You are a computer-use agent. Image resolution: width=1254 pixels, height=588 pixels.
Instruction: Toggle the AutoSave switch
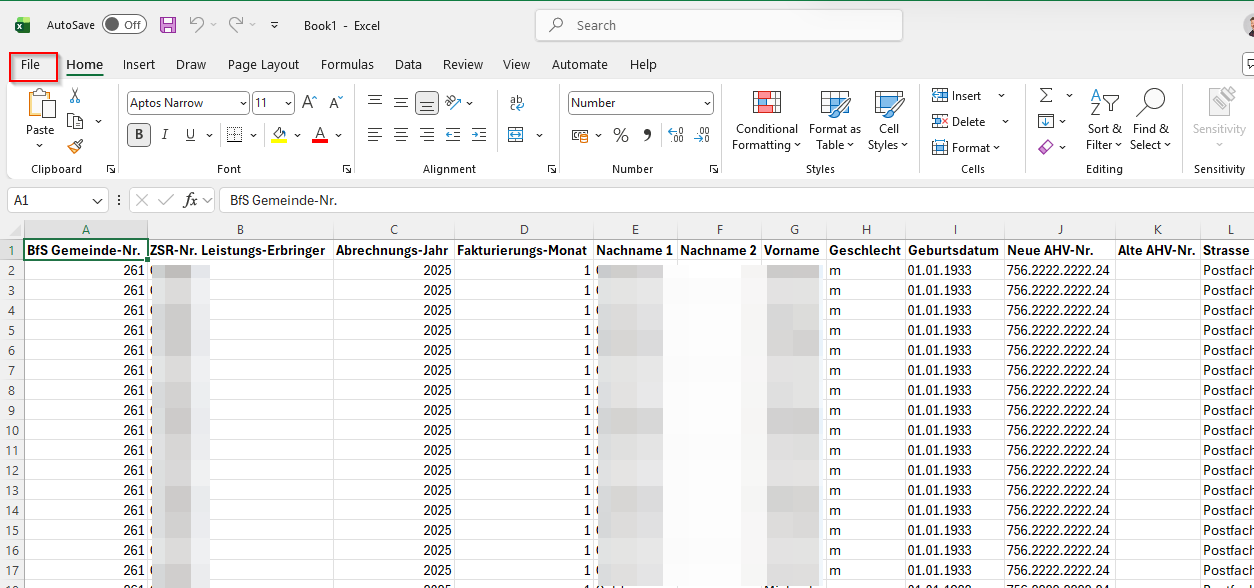124,25
